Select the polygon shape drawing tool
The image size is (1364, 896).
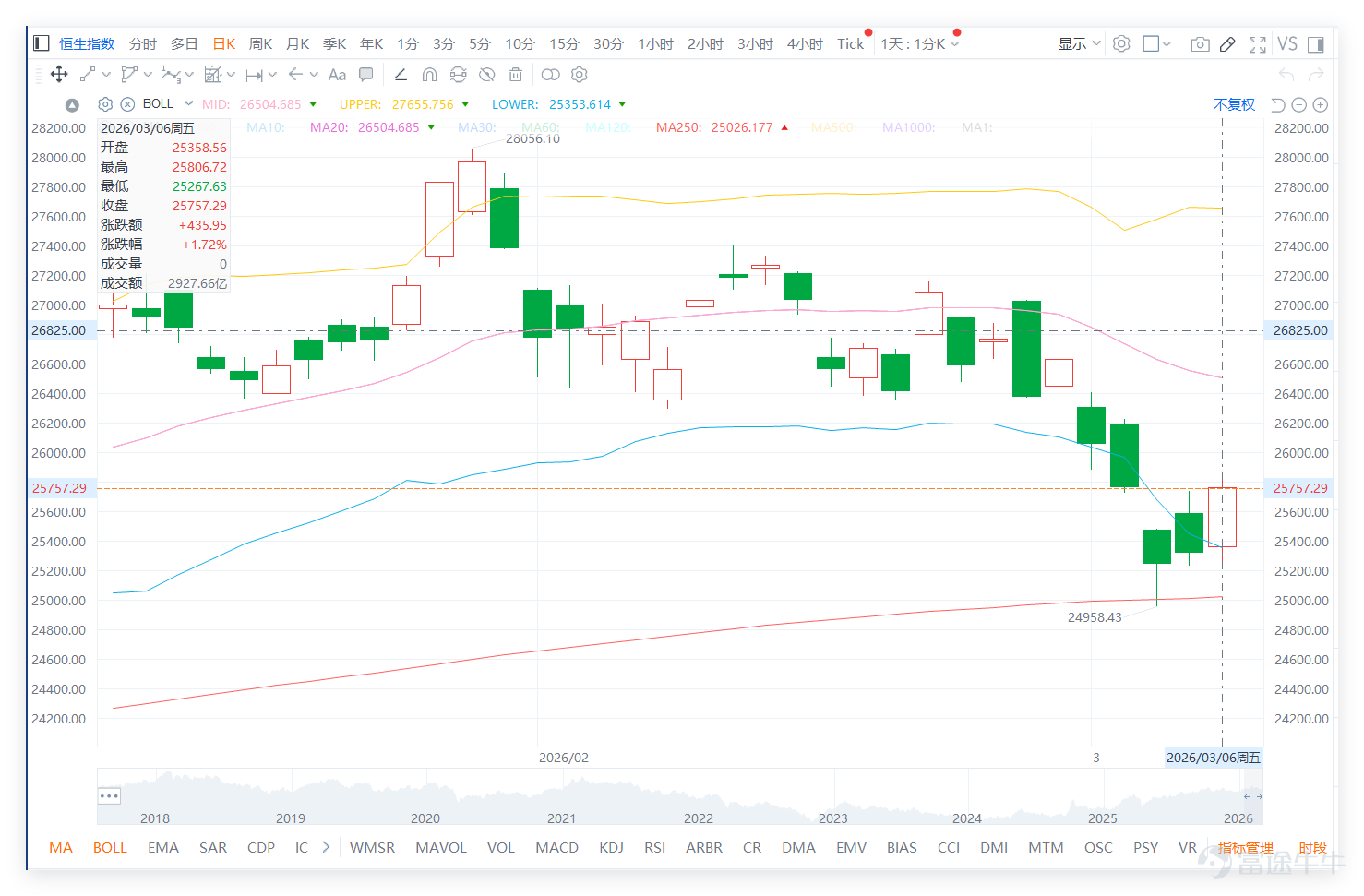tap(129, 75)
